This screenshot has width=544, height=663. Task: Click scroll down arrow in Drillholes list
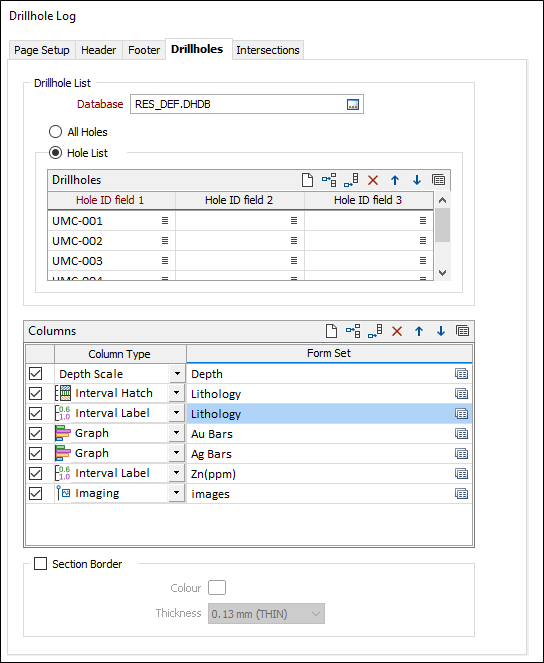click(442, 273)
